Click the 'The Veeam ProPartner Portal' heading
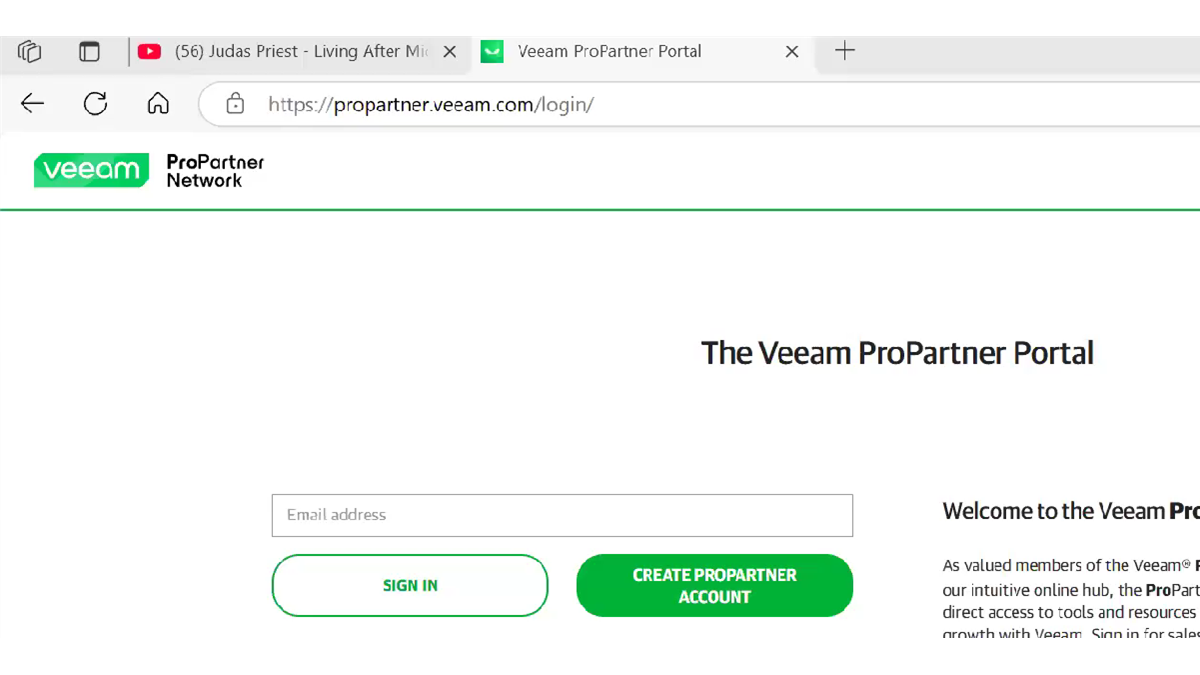 (x=897, y=353)
